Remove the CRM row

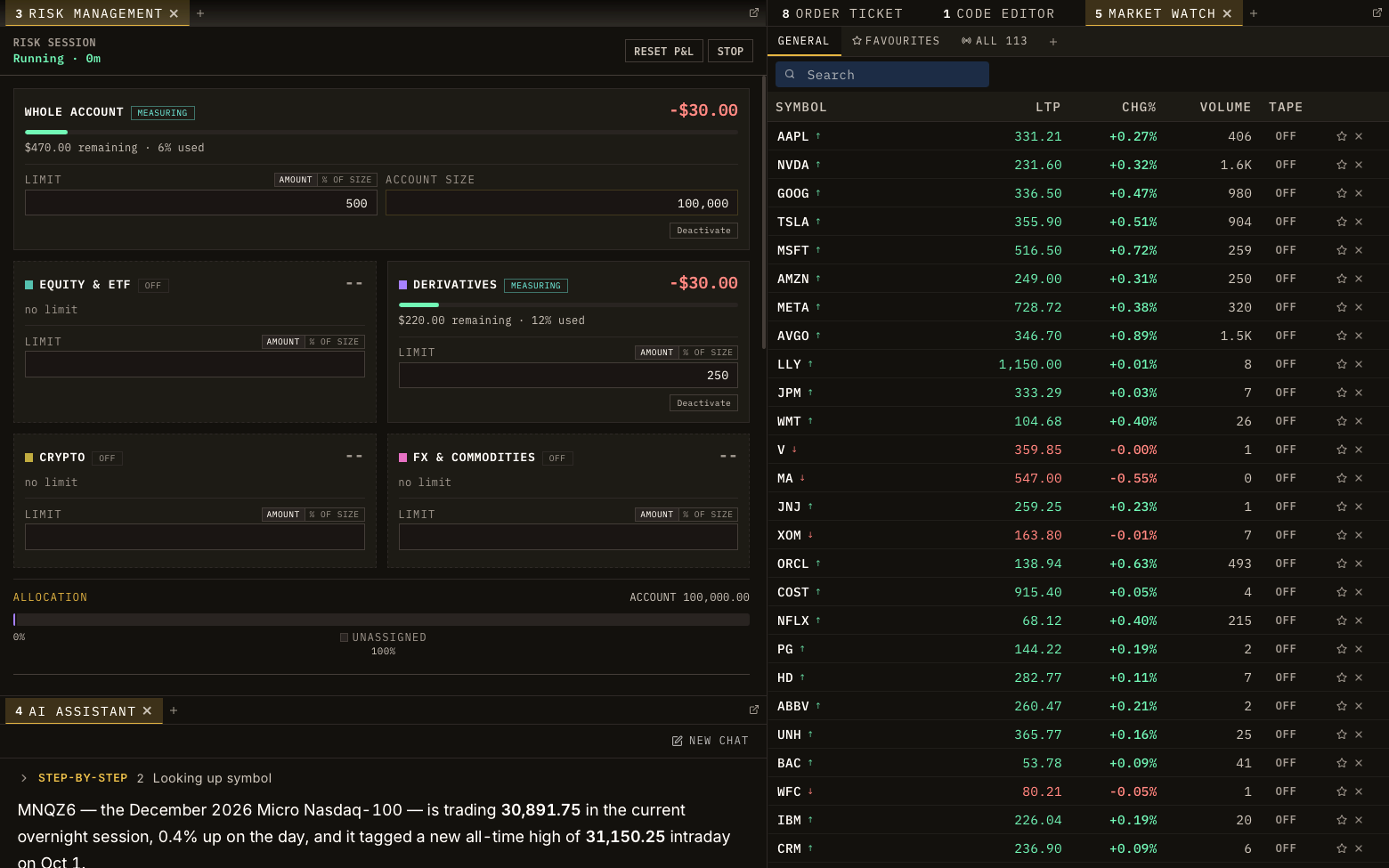tap(1359, 848)
